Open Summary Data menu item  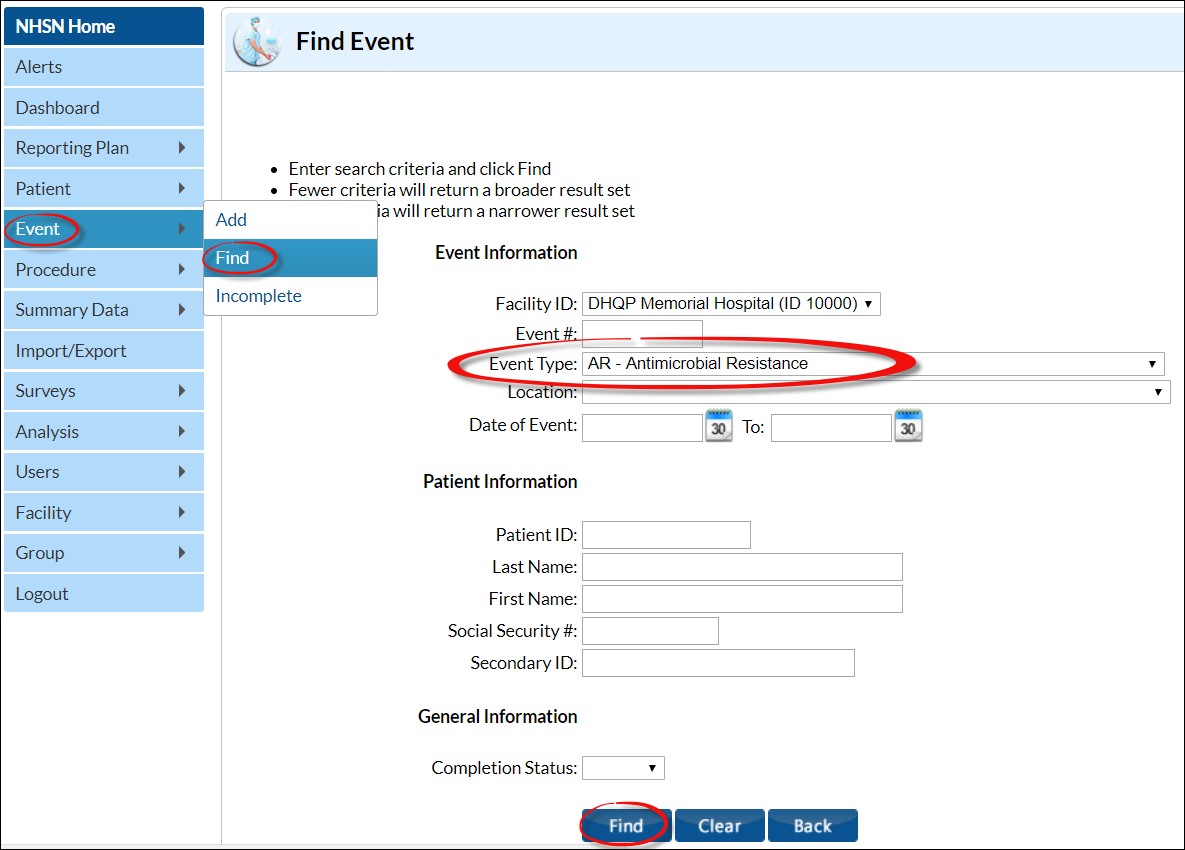104,310
